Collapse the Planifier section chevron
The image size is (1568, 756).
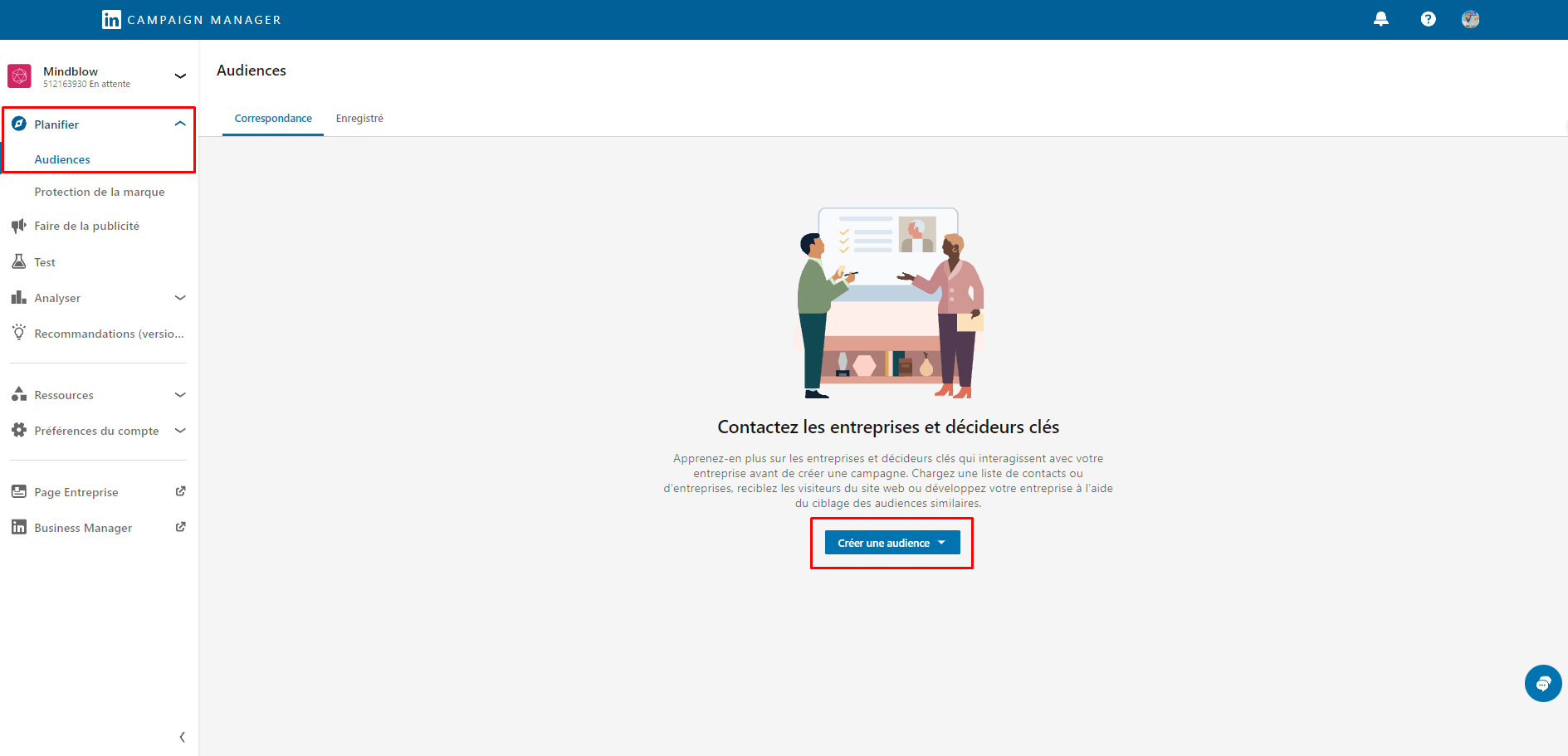click(180, 124)
